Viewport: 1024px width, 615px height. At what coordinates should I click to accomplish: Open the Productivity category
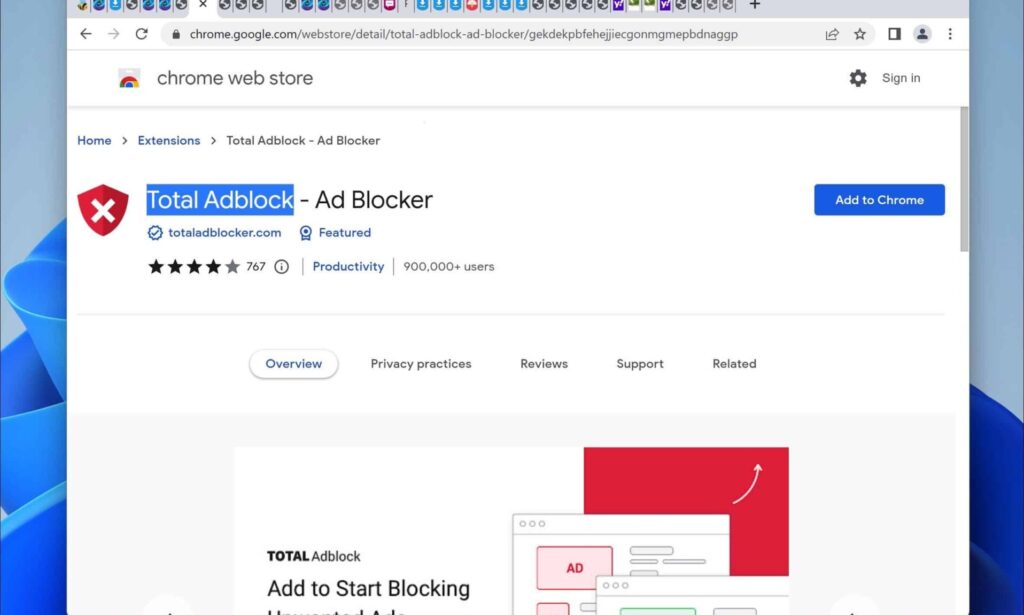[x=348, y=266]
